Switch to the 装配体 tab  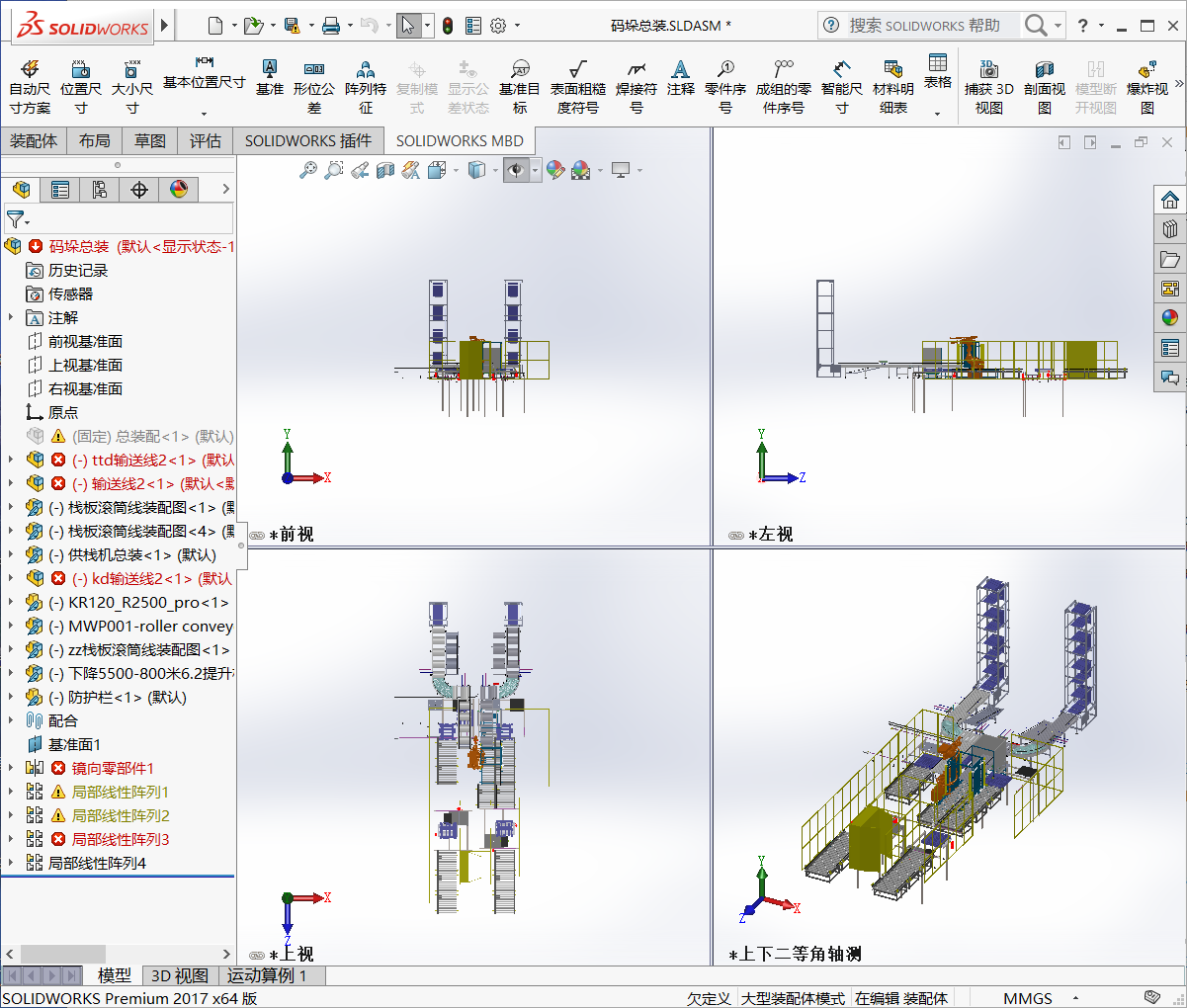click(34, 140)
